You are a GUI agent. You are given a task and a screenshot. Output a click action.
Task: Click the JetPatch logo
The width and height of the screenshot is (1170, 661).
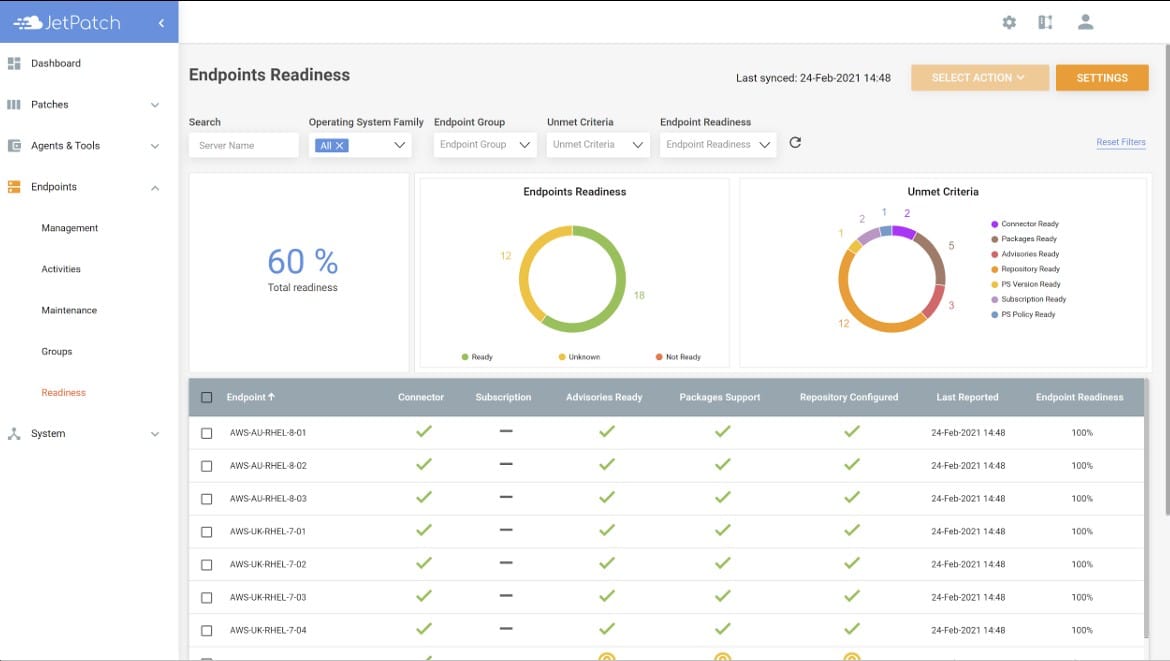click(67, 22)
